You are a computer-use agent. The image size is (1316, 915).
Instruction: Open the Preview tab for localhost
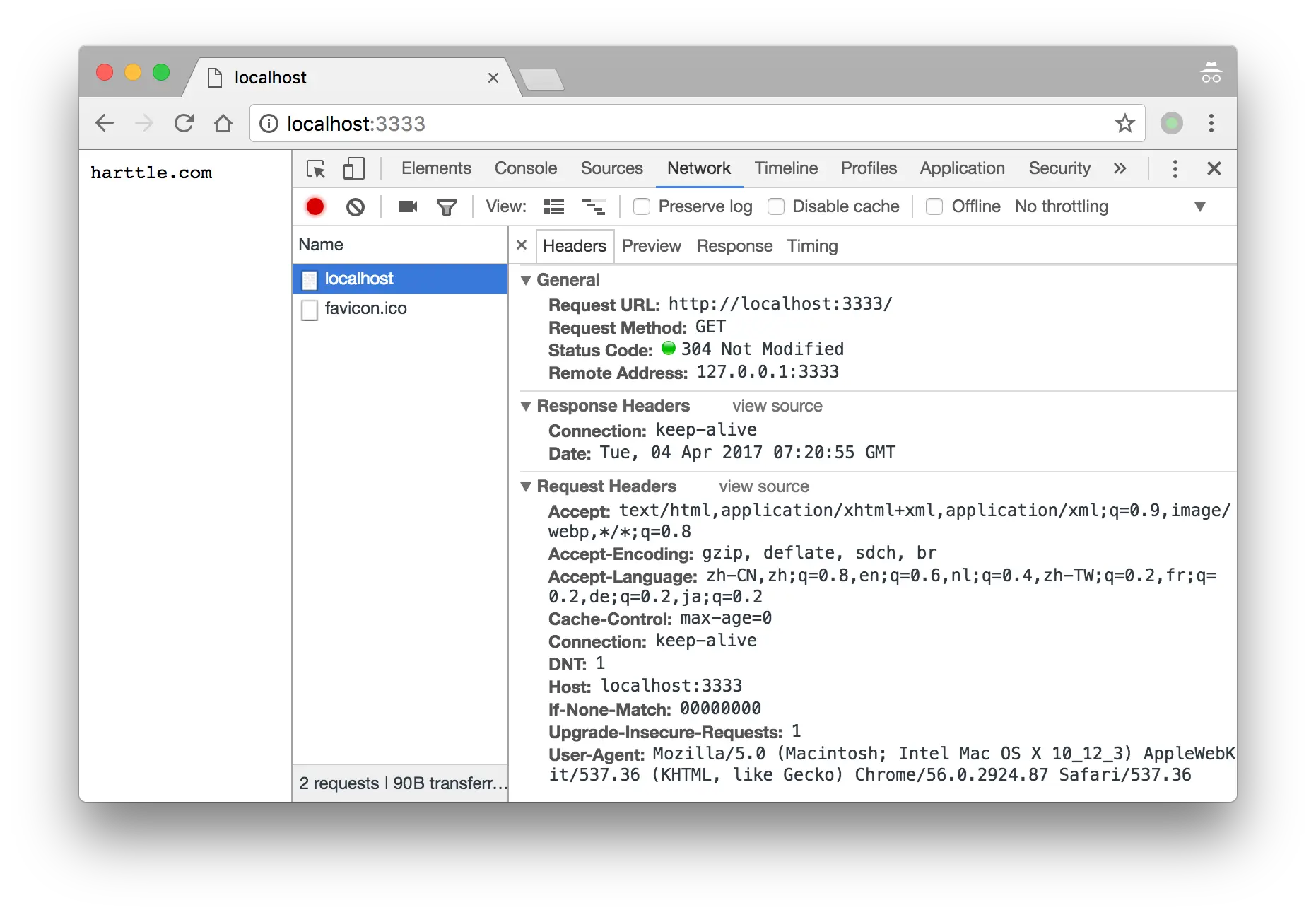point(651,246)
